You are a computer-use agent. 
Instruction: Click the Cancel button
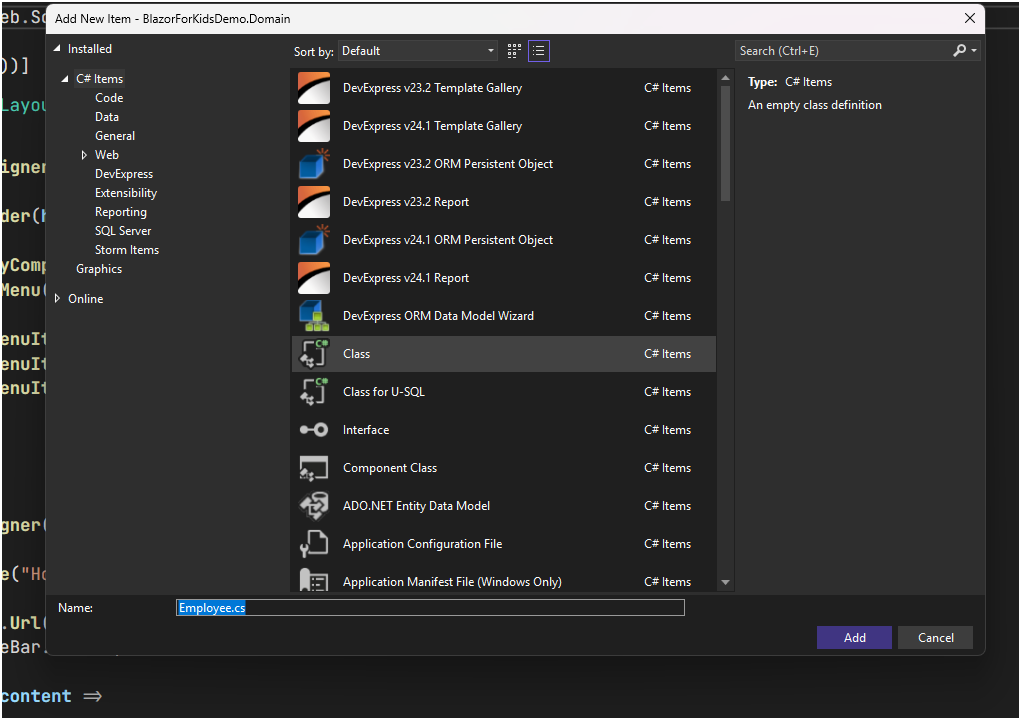pyautogui.click(x=935, y=638)
